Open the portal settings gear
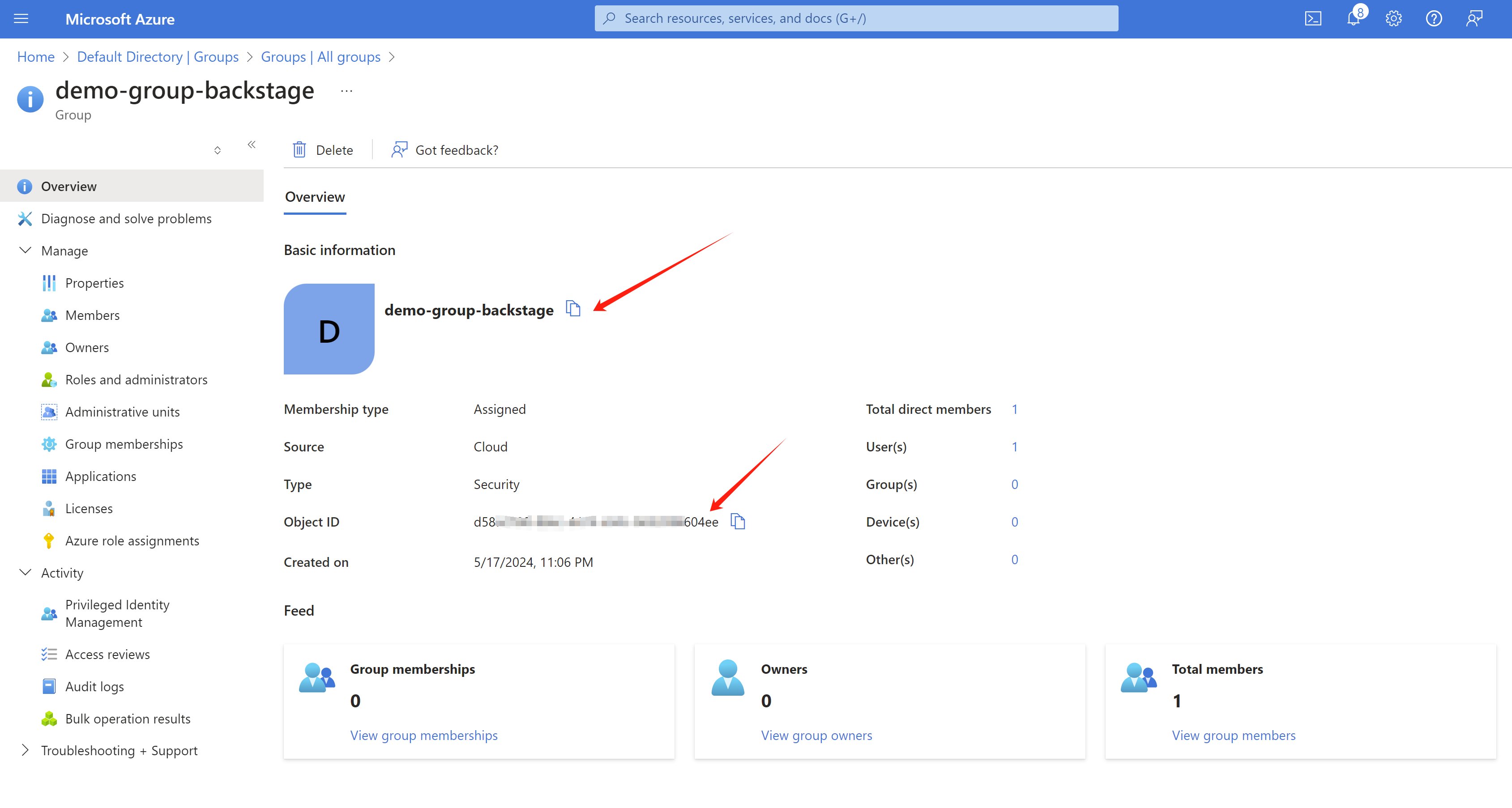The image size is (1512, 808). pyautogui.click(x=1393, y=19)
